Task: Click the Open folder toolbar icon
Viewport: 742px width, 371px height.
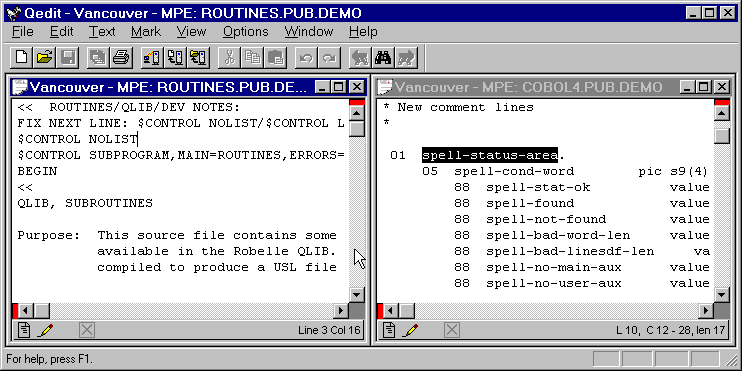Action: (45, 58)
